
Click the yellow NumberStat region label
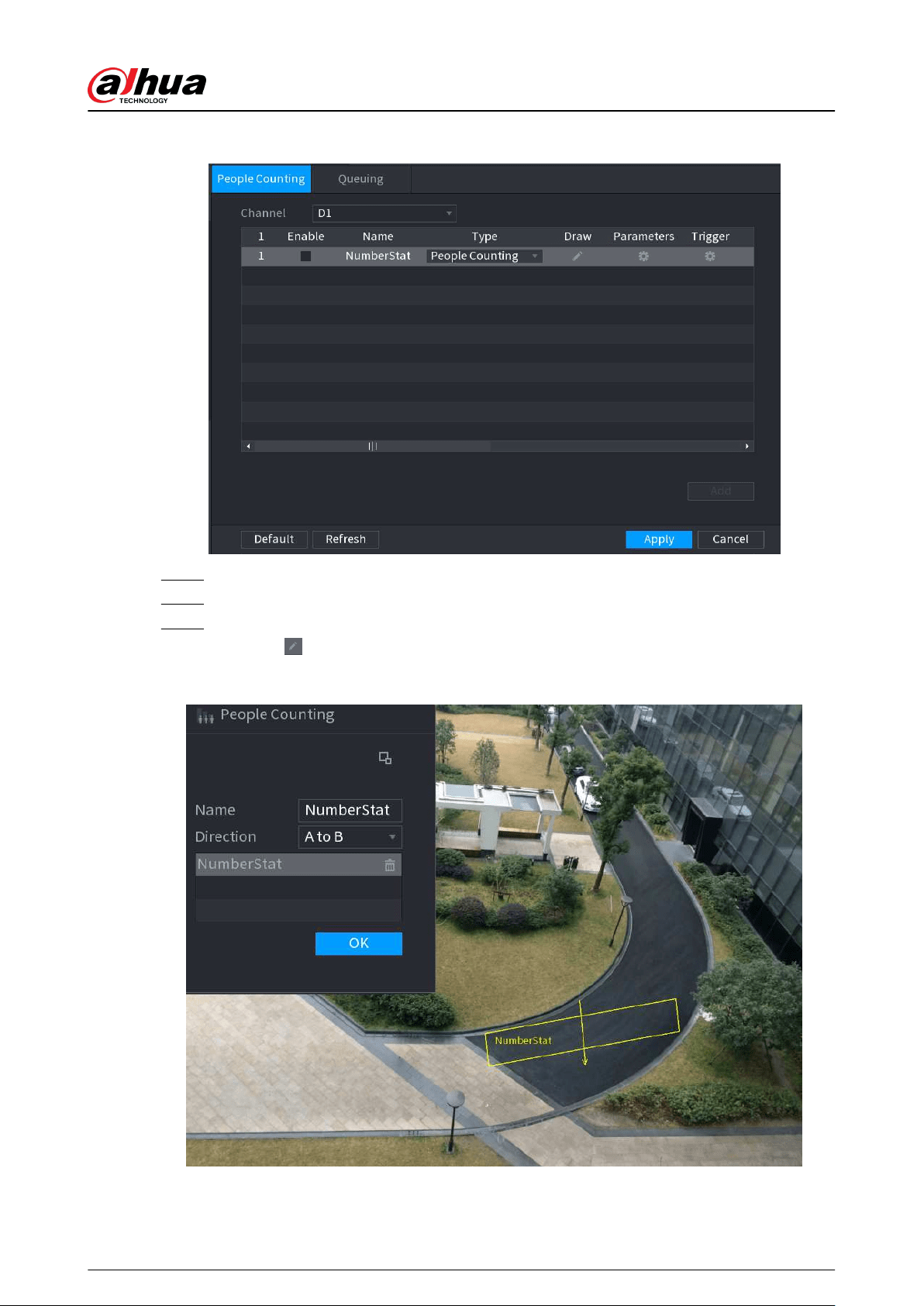[523, 1041]
